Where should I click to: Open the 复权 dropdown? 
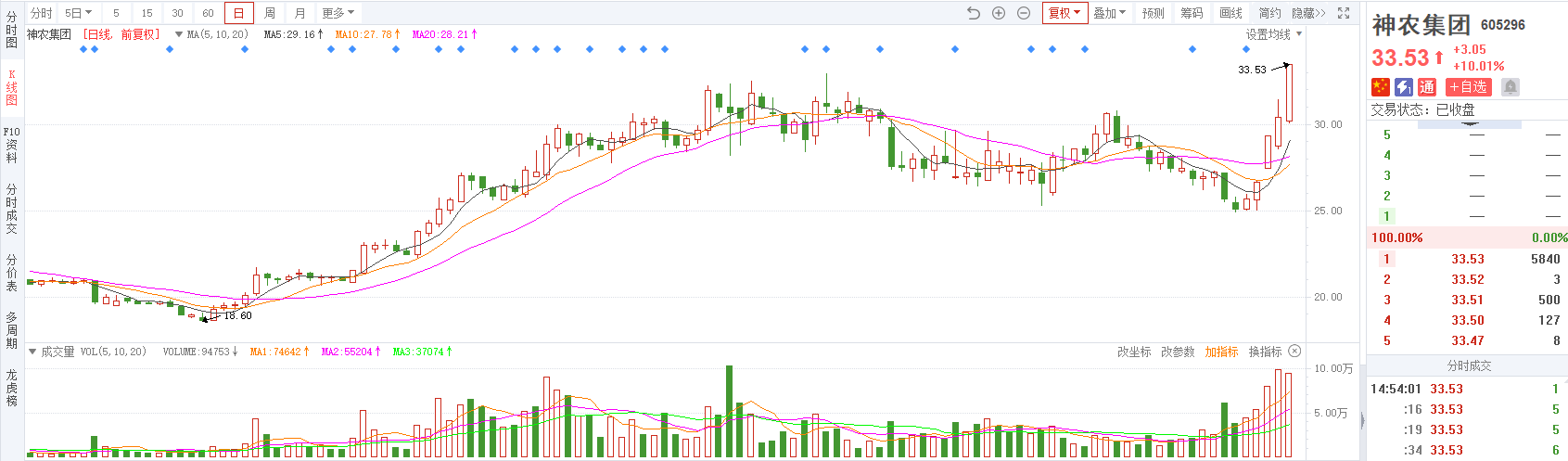[1064, 13]
